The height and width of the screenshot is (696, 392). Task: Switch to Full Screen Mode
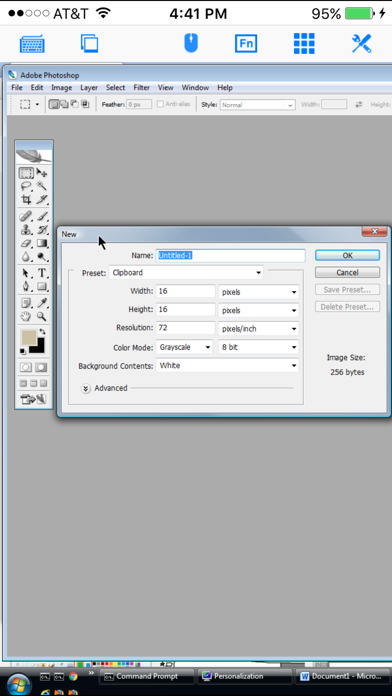(43, 383)
